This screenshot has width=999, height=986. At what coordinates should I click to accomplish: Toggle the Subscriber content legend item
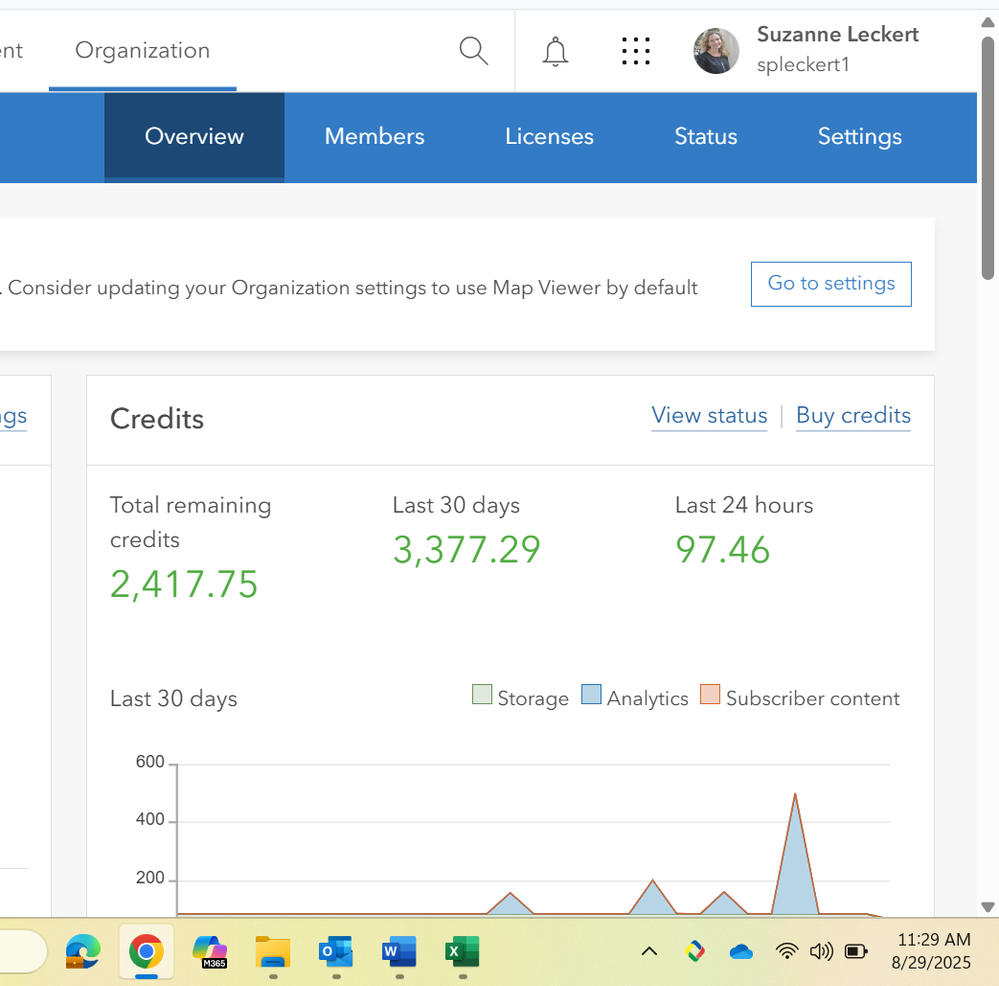(x=799, y=697)
